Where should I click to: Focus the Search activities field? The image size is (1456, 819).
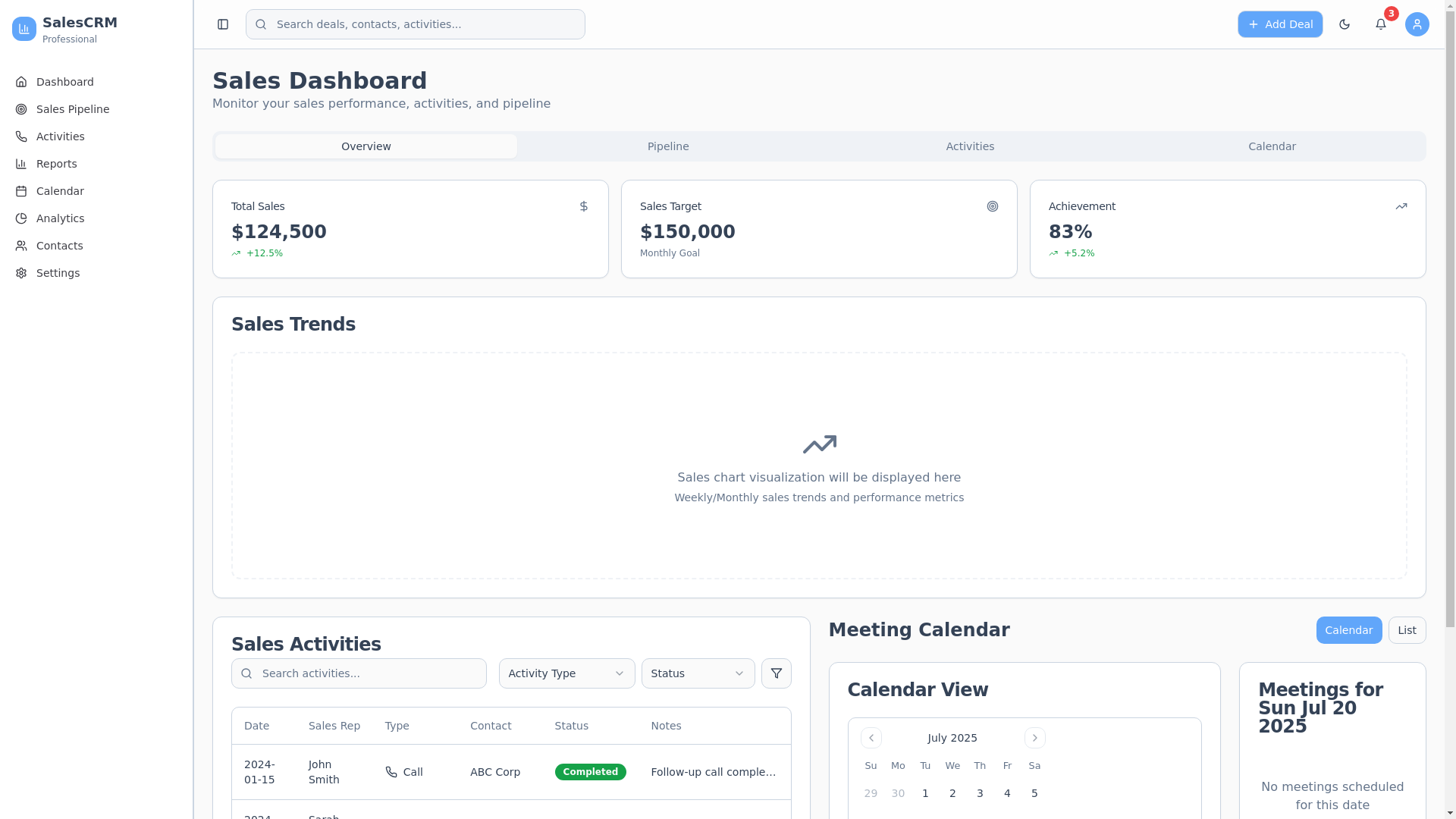click(359, 673)
